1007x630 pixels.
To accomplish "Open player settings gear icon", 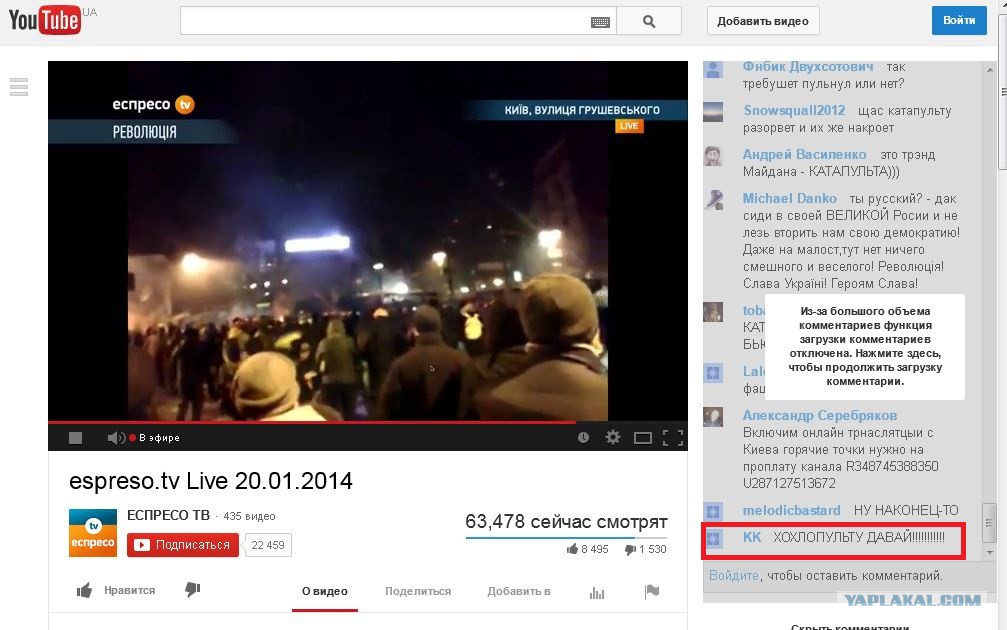I will click(x=613, y=437).
